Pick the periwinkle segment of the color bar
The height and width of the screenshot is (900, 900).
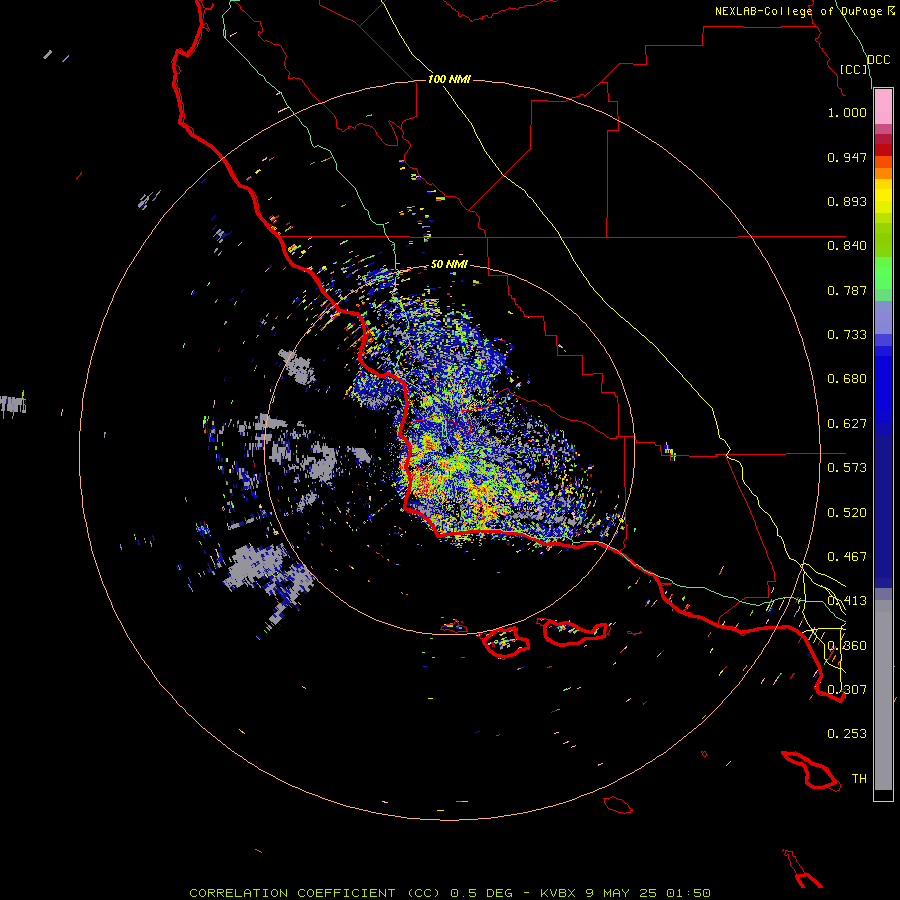pos(883,317)
